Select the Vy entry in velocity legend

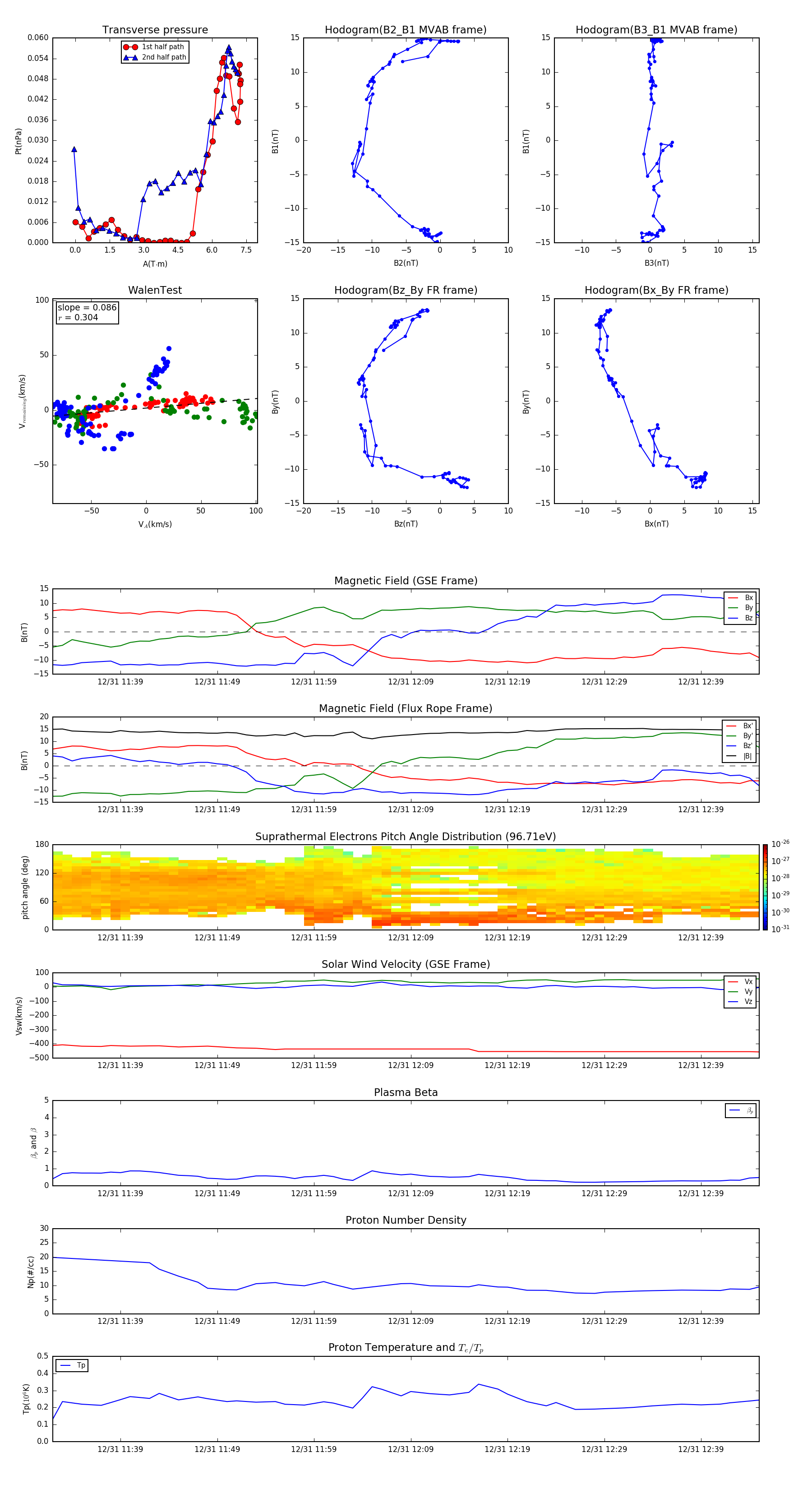[740, 991]
